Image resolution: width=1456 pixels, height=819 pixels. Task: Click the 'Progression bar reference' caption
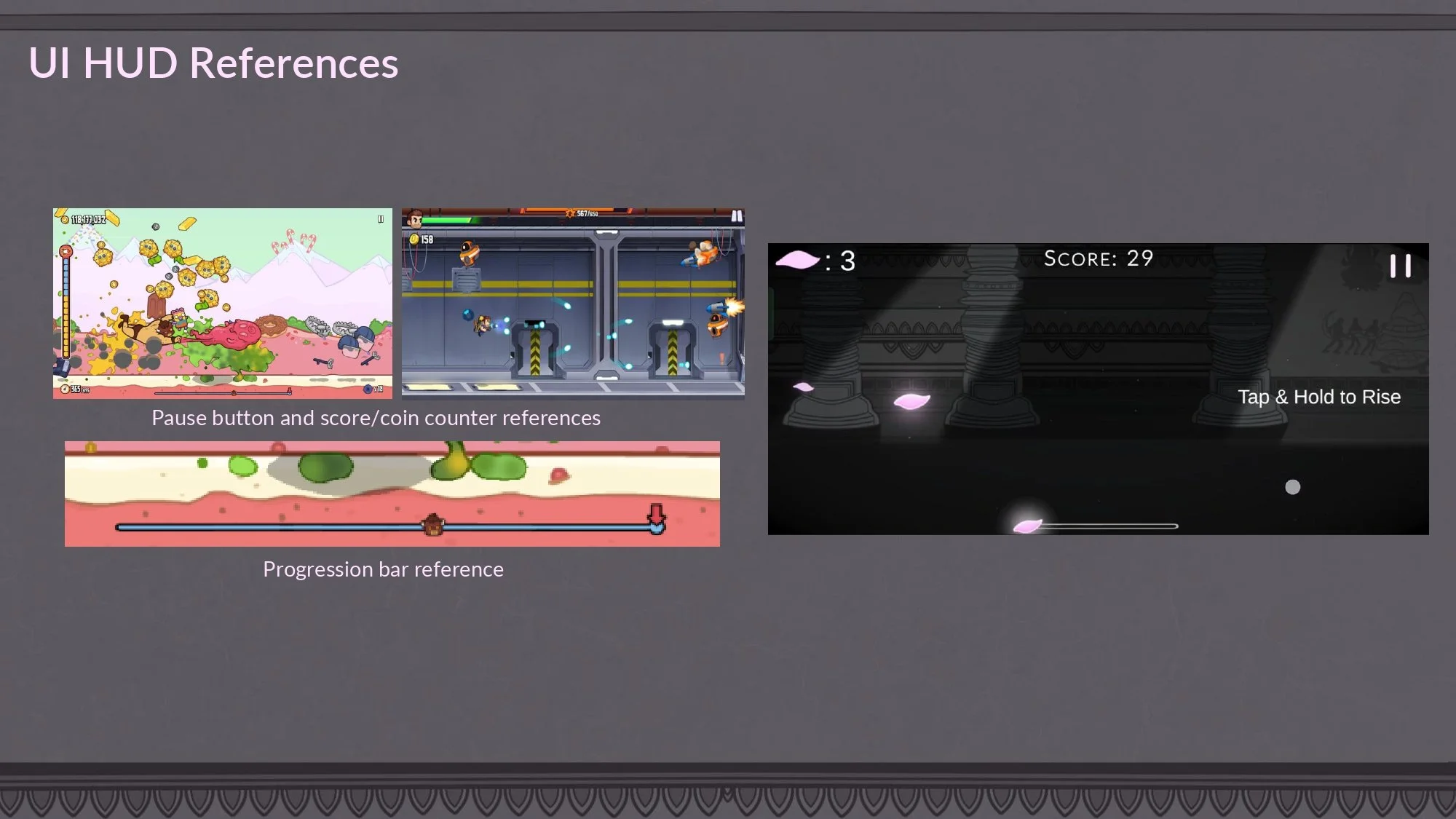(383, 569)
